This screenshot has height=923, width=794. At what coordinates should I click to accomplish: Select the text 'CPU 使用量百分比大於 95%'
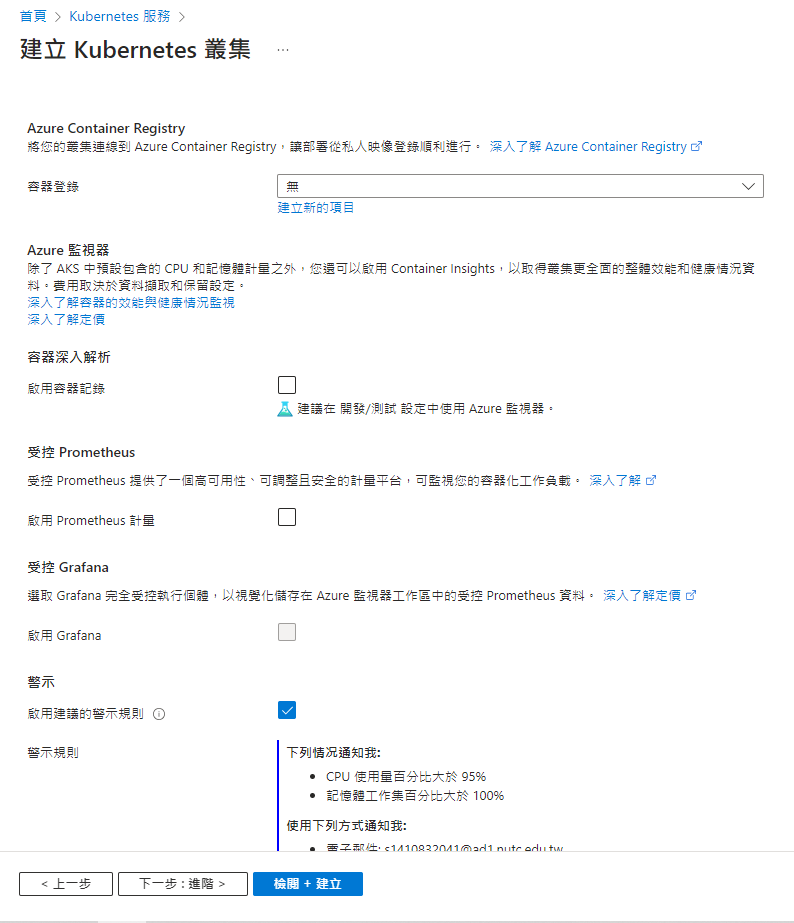(x=406, y=776)
